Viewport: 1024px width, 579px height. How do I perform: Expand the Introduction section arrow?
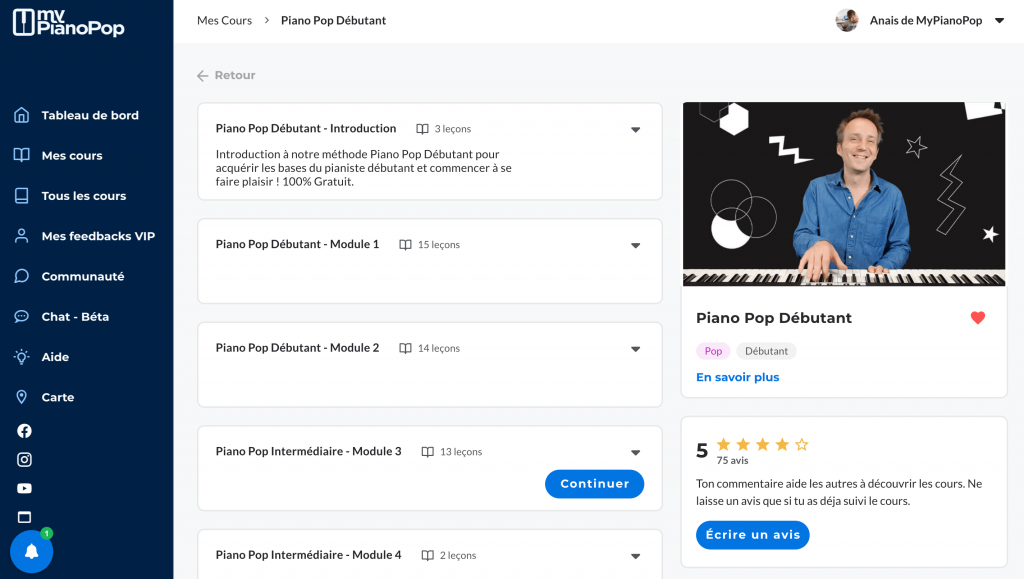(x=635, y=129)
